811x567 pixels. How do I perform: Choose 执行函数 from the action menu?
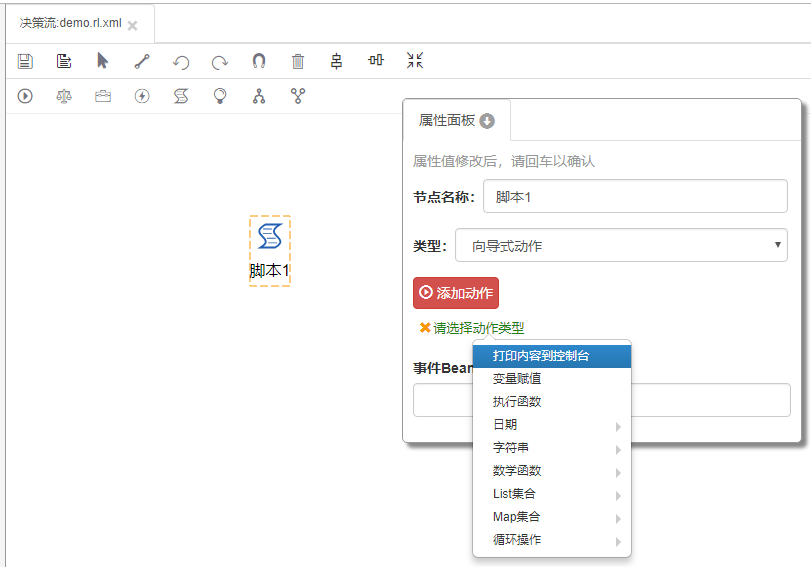coord(552,402)
